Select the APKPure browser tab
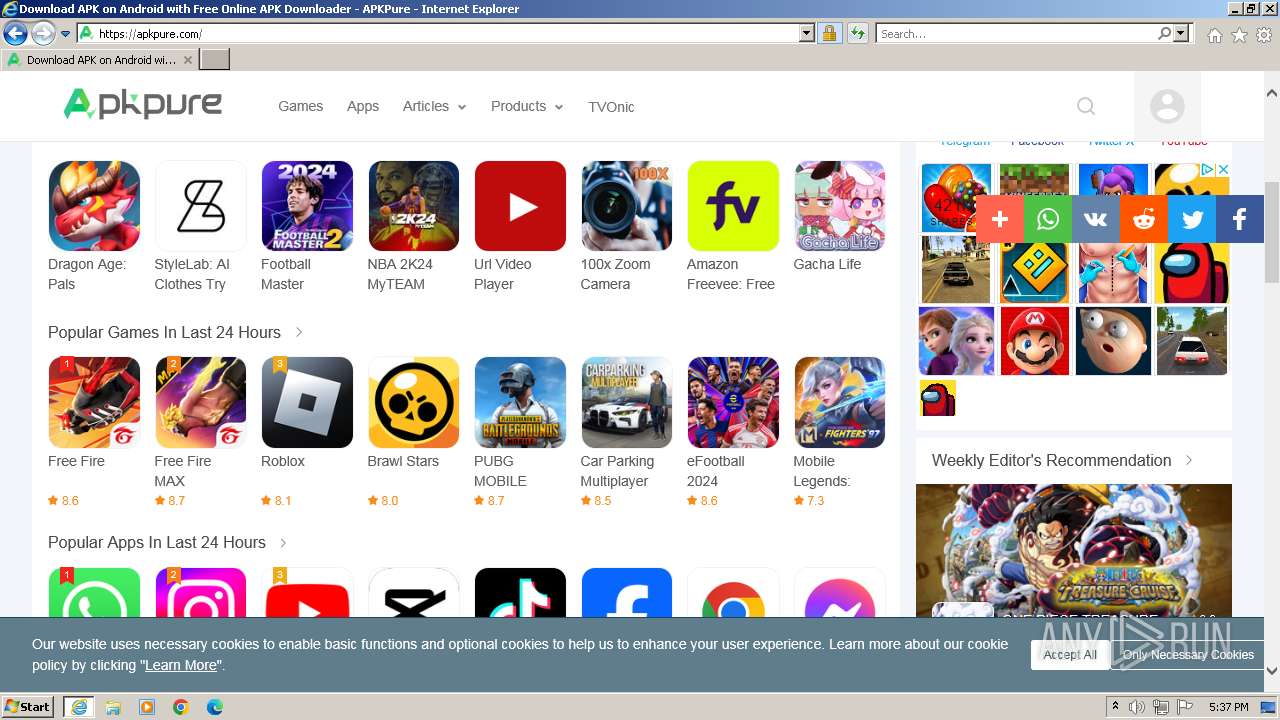 click(x=100, y=59)
